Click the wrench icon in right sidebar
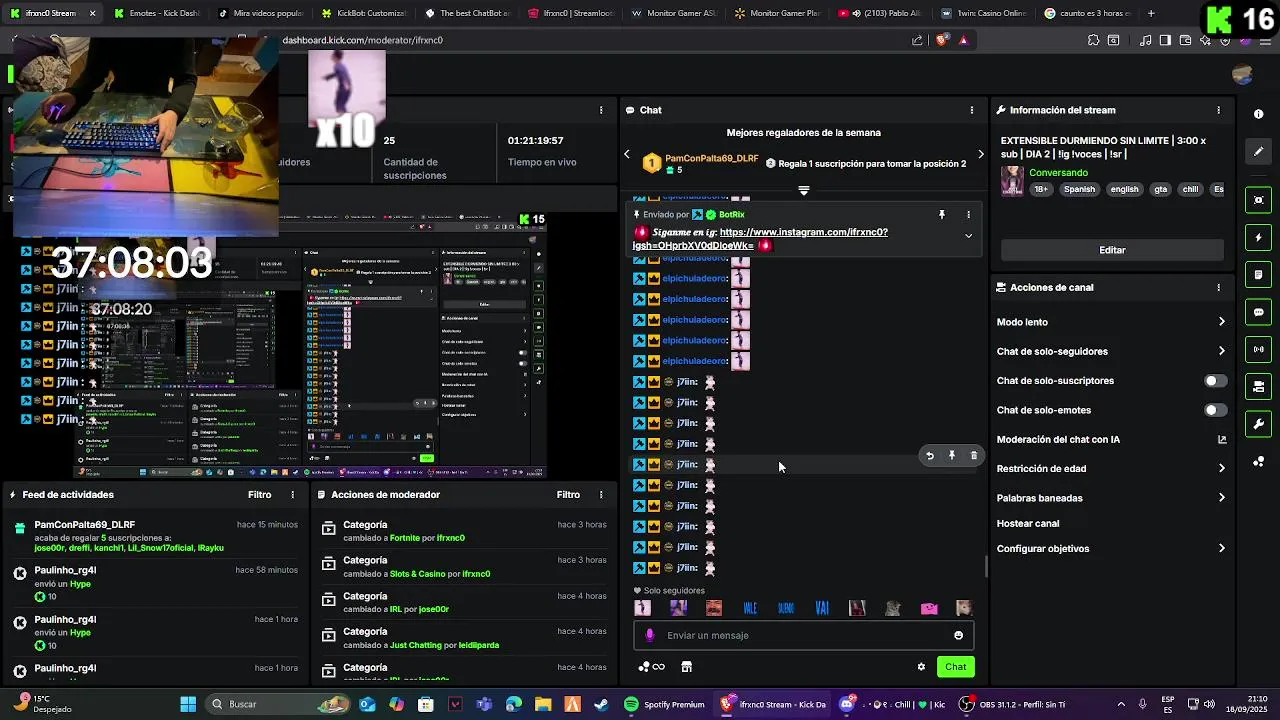1280x720 pixels. [1259, 424]
